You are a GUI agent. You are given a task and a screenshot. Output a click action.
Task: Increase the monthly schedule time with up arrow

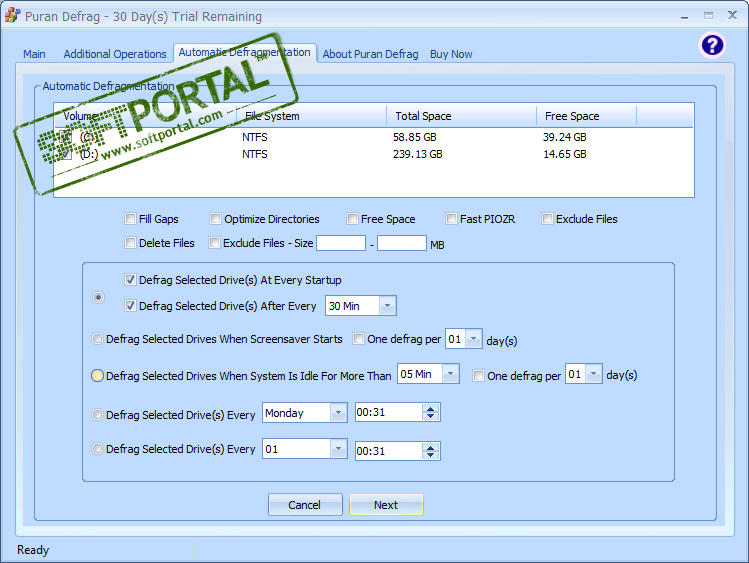[430, 447]
